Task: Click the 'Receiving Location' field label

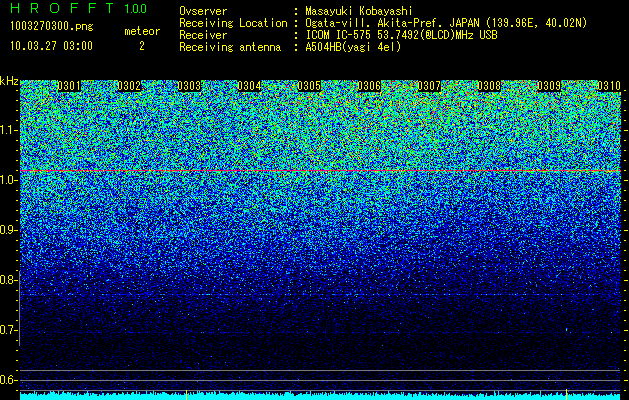Action: click(x=233, y=23)
